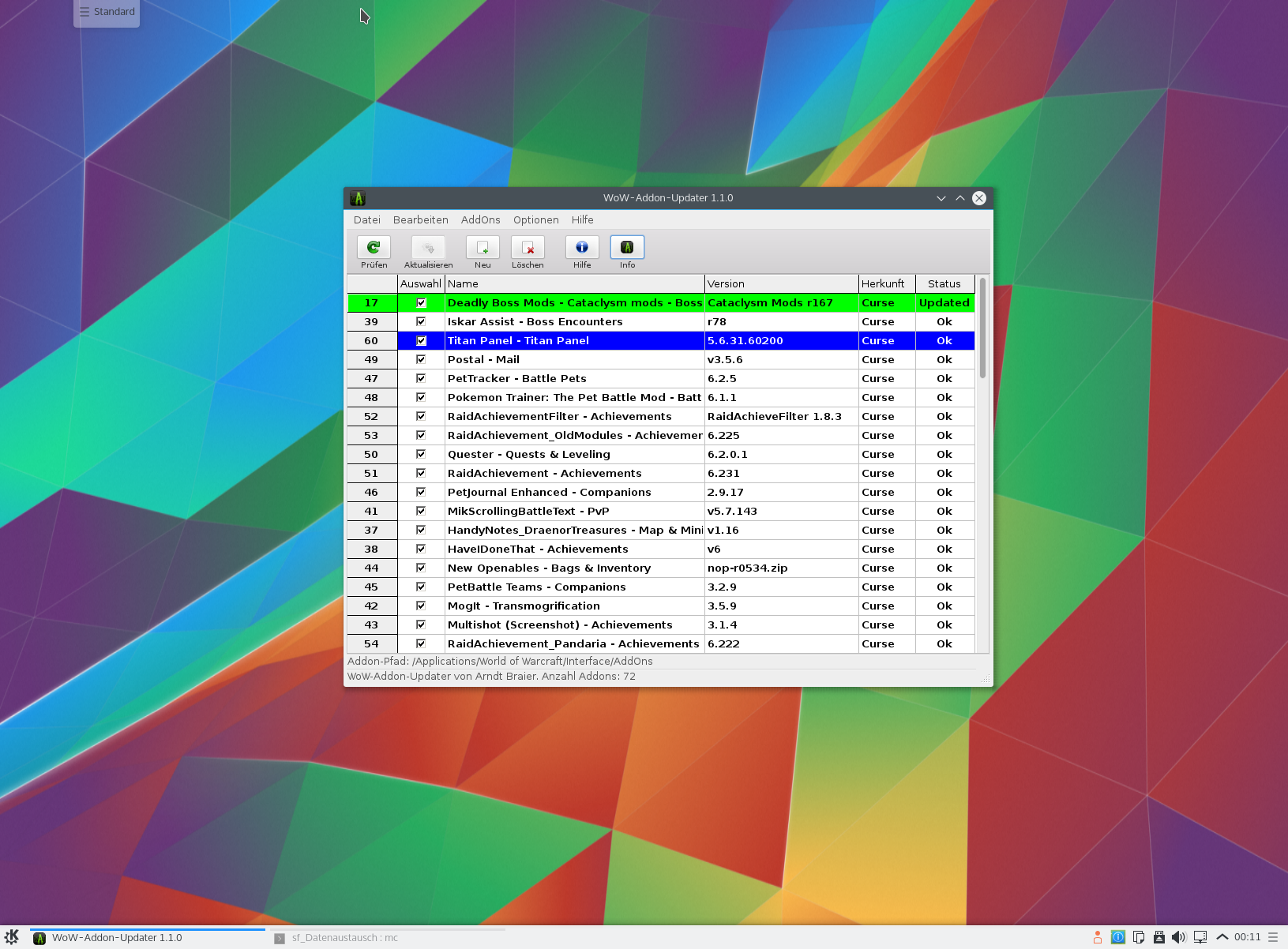
Task: Click Cataclysm Mods r167 version cell
Action: [781, 302]
